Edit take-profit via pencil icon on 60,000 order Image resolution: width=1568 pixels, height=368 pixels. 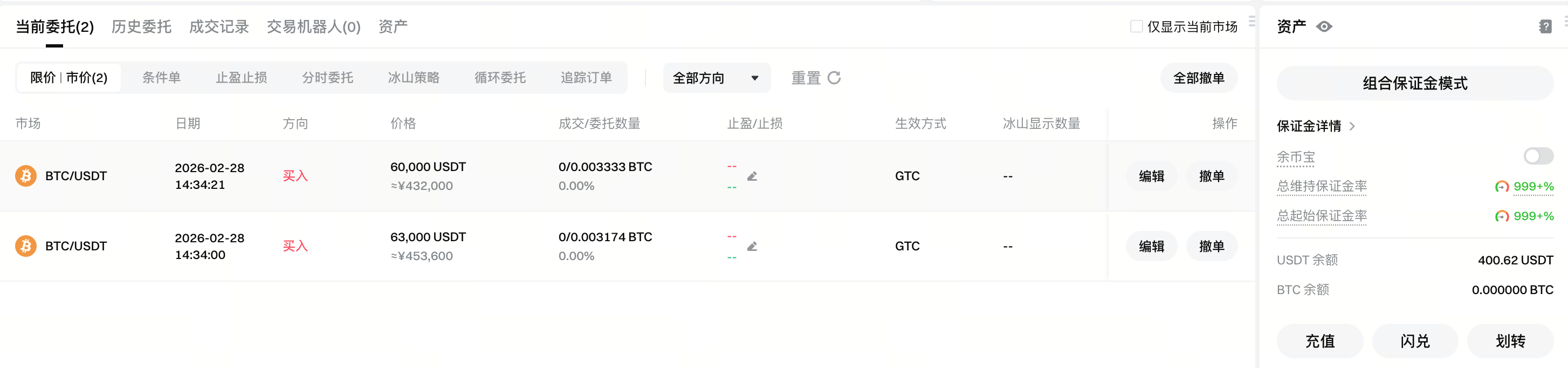click(x=752, y=175)
